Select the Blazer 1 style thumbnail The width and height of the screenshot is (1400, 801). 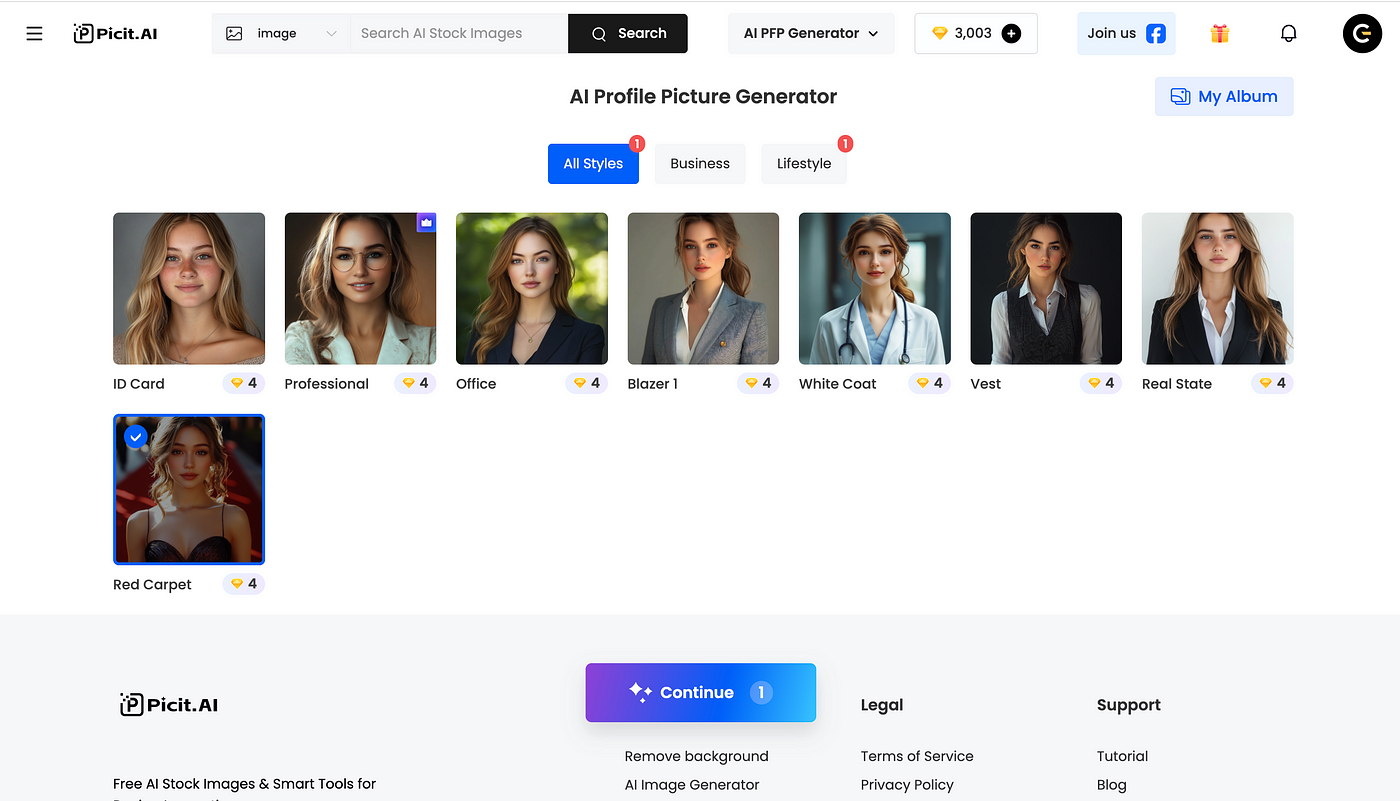[703, 288]
